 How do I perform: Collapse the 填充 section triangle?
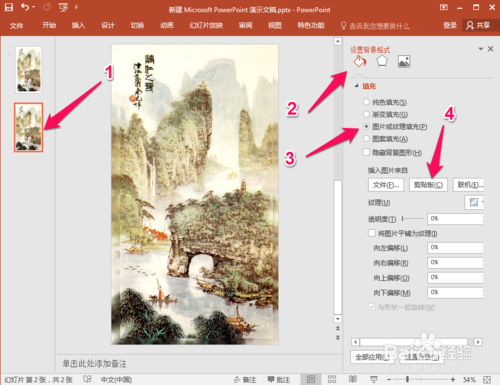click(x=356, y=86)
